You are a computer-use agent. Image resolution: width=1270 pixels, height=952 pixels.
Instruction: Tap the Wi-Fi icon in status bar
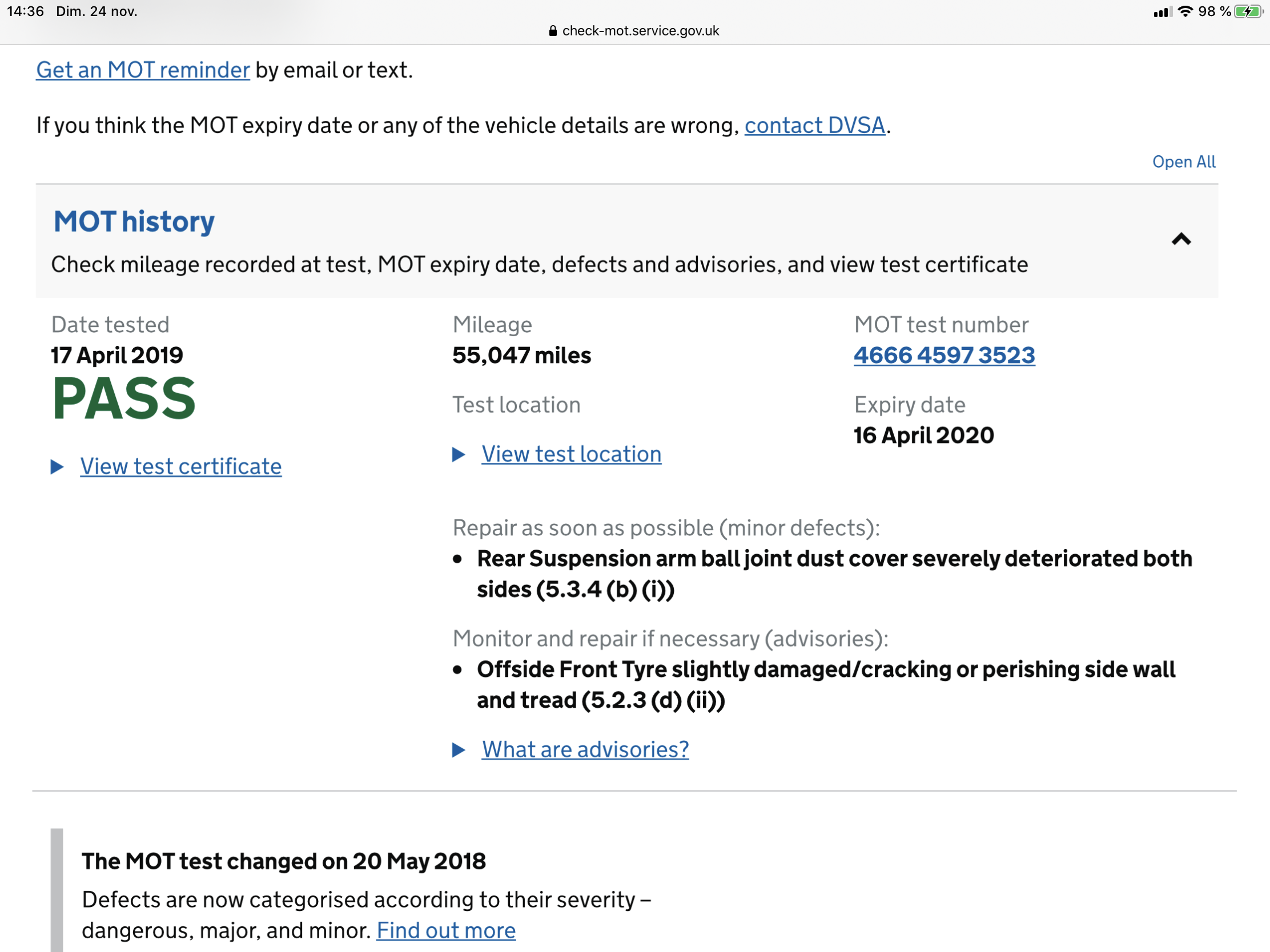click(1184, 11)
